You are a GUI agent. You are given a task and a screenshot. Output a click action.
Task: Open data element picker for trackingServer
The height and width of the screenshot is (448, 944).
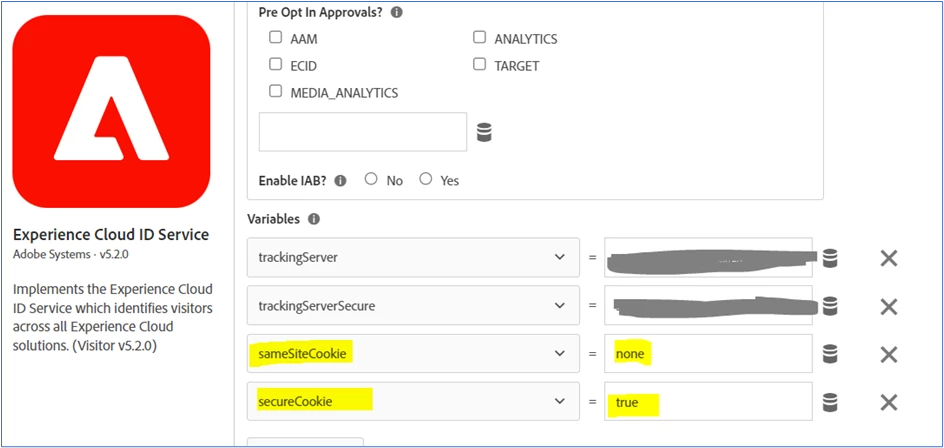(830, 258)
